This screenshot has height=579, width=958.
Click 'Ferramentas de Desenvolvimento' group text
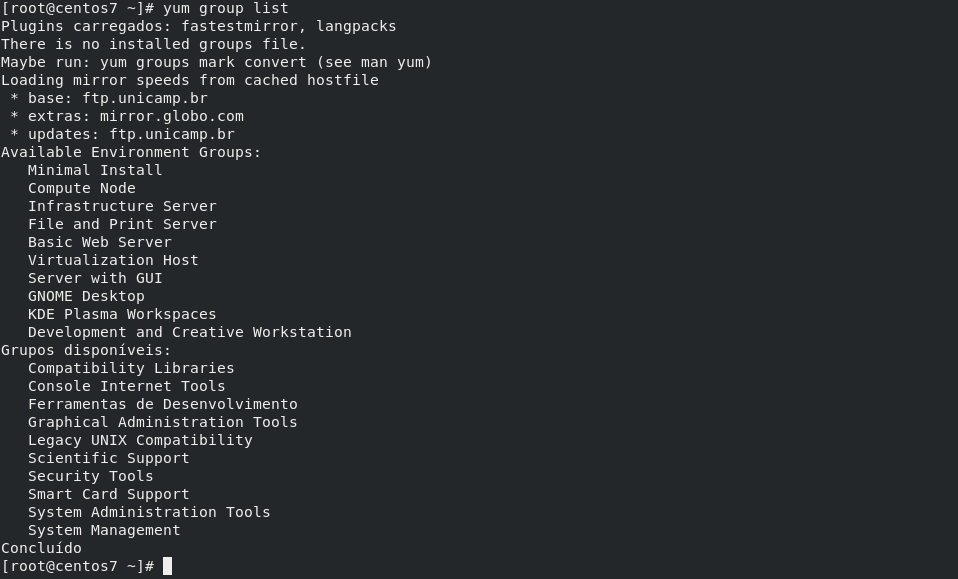pos(163,404)
